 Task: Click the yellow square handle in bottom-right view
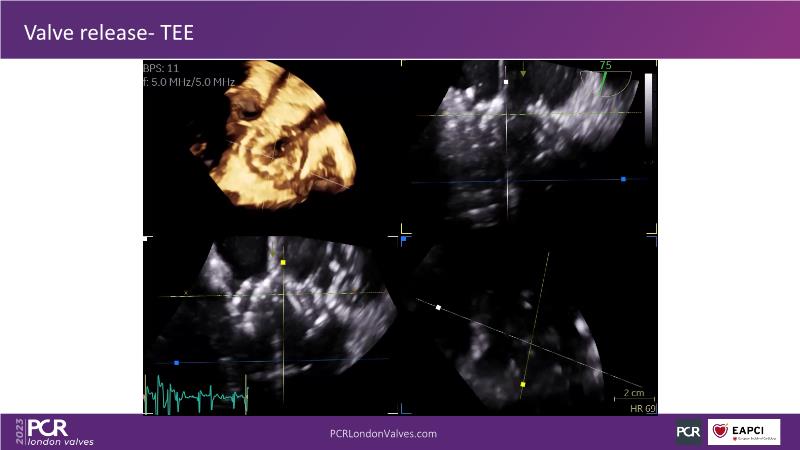(x=522, y=383)
